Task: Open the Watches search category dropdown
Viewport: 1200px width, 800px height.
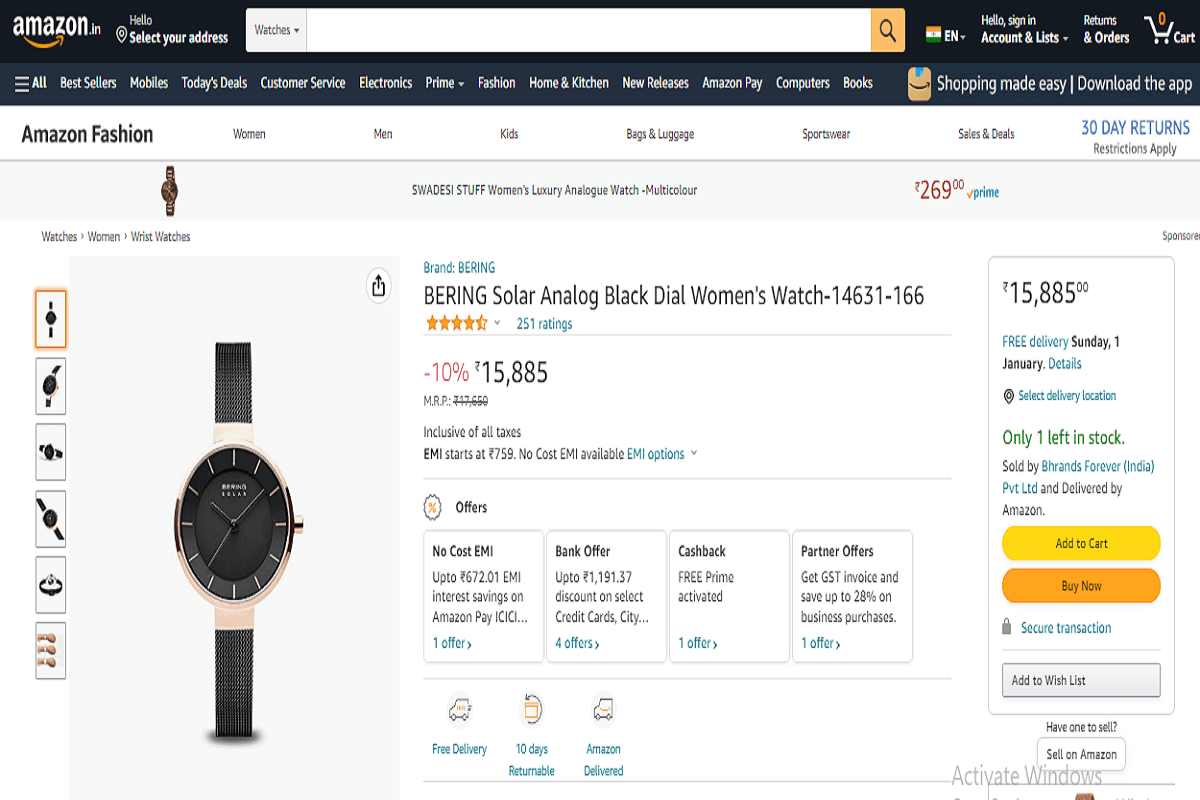Action: (x=276, y=29)
